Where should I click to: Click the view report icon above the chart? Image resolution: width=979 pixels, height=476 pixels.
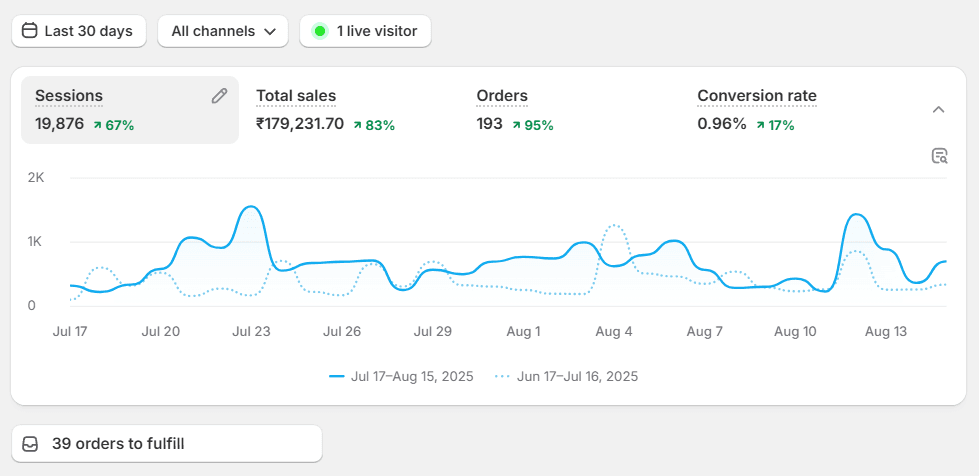939,155
